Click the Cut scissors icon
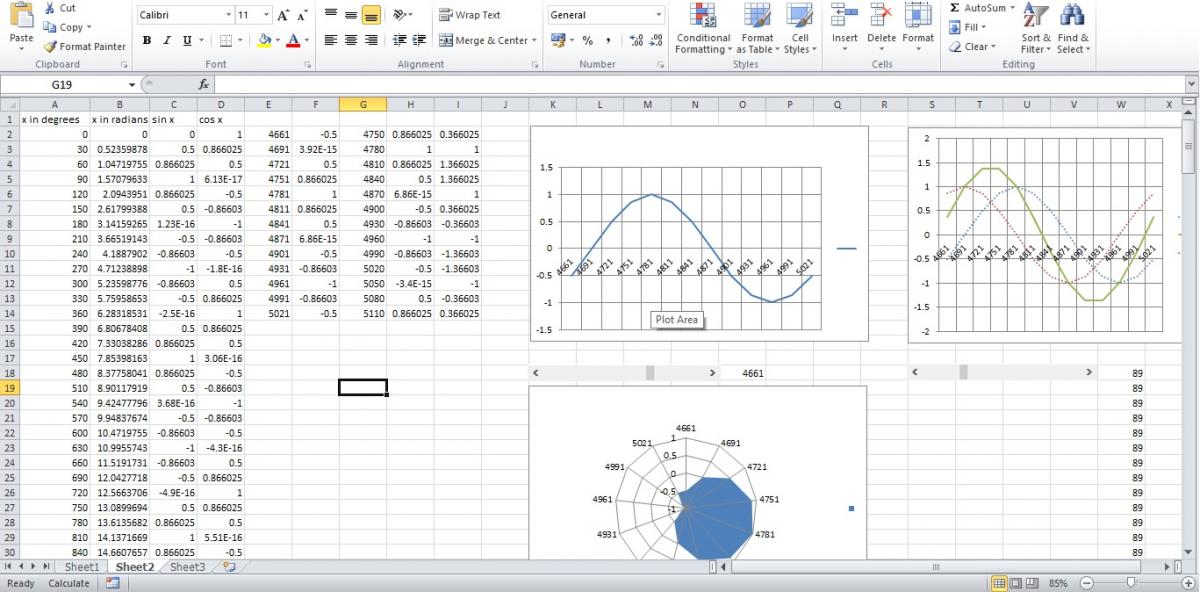This screenshot has width=1200, height=592. [x=50, y=8]
